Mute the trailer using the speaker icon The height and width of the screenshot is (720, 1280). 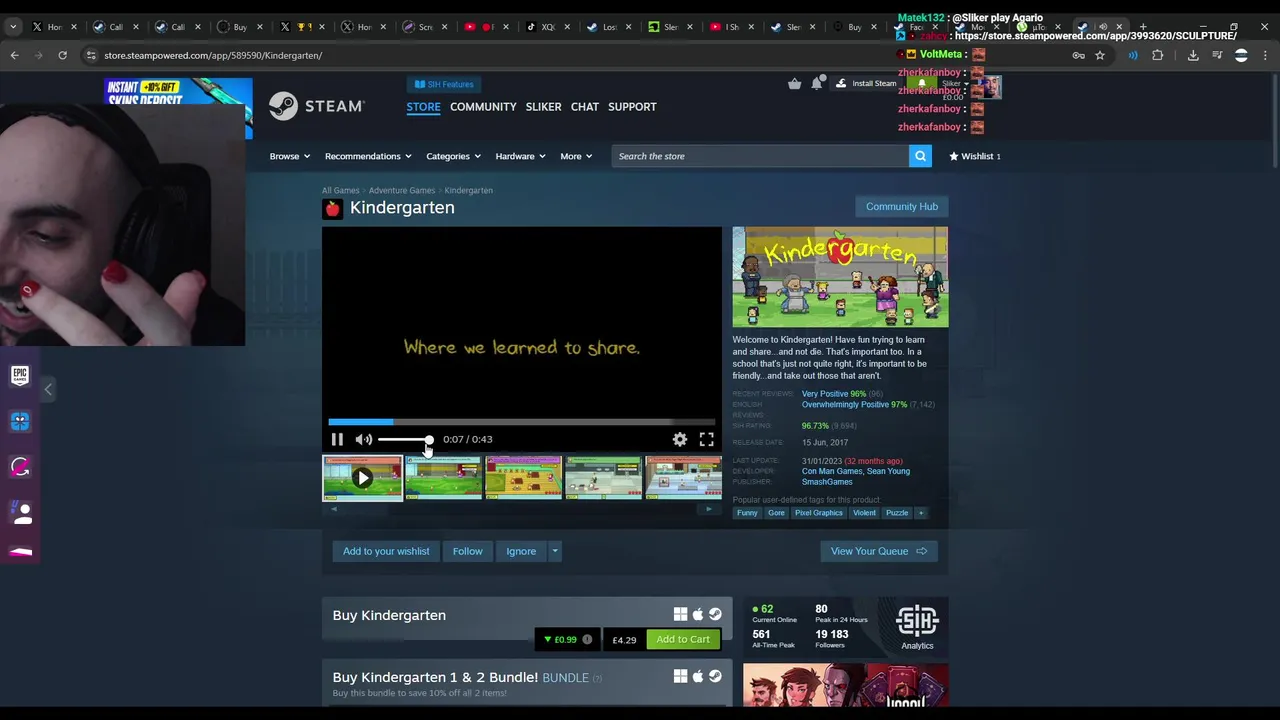pyautogui.click(x=364, y=439)
